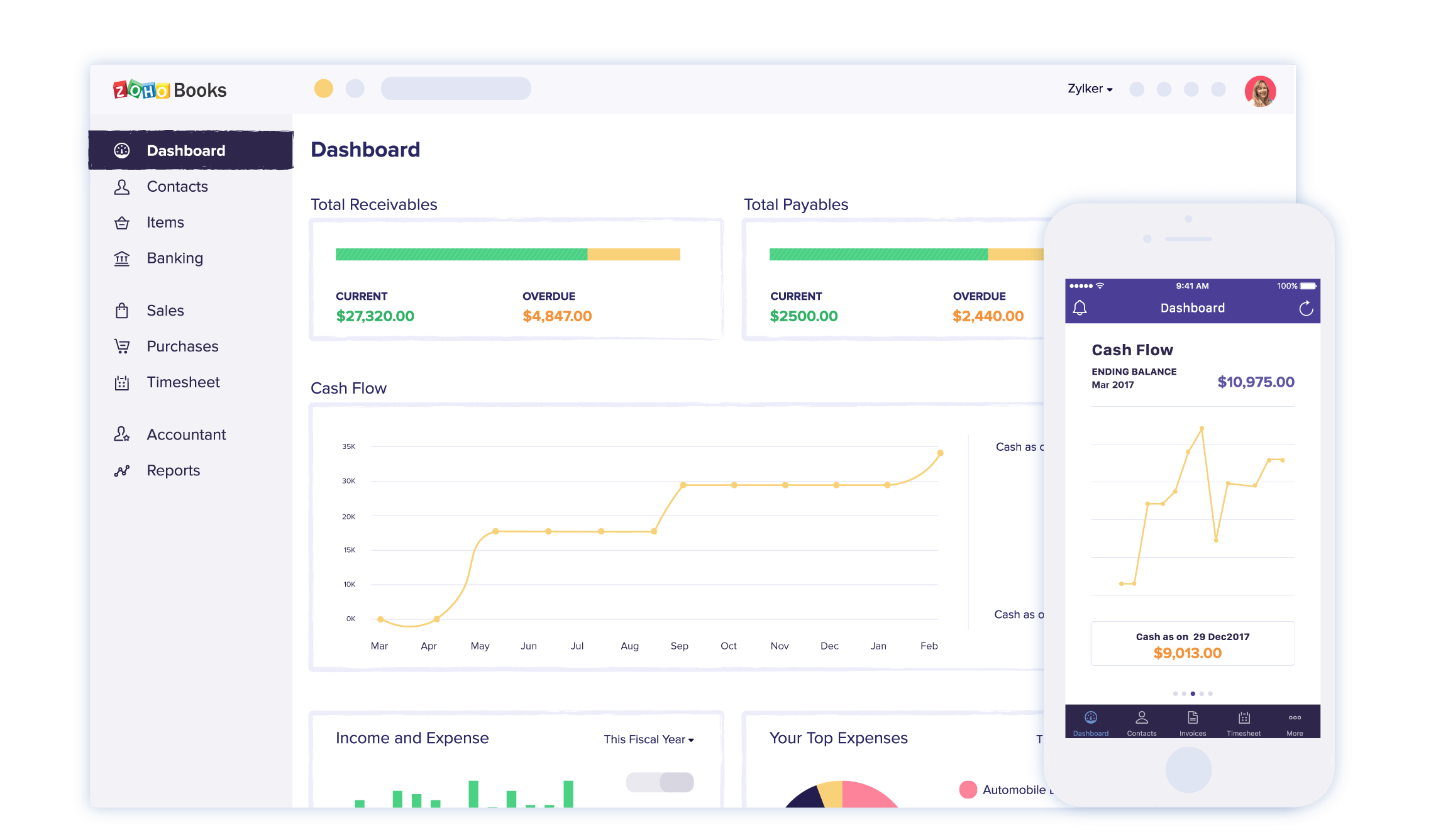Click the Timesheet calendar icon in sidebar
1431x840 pixels.
(122, 382)
